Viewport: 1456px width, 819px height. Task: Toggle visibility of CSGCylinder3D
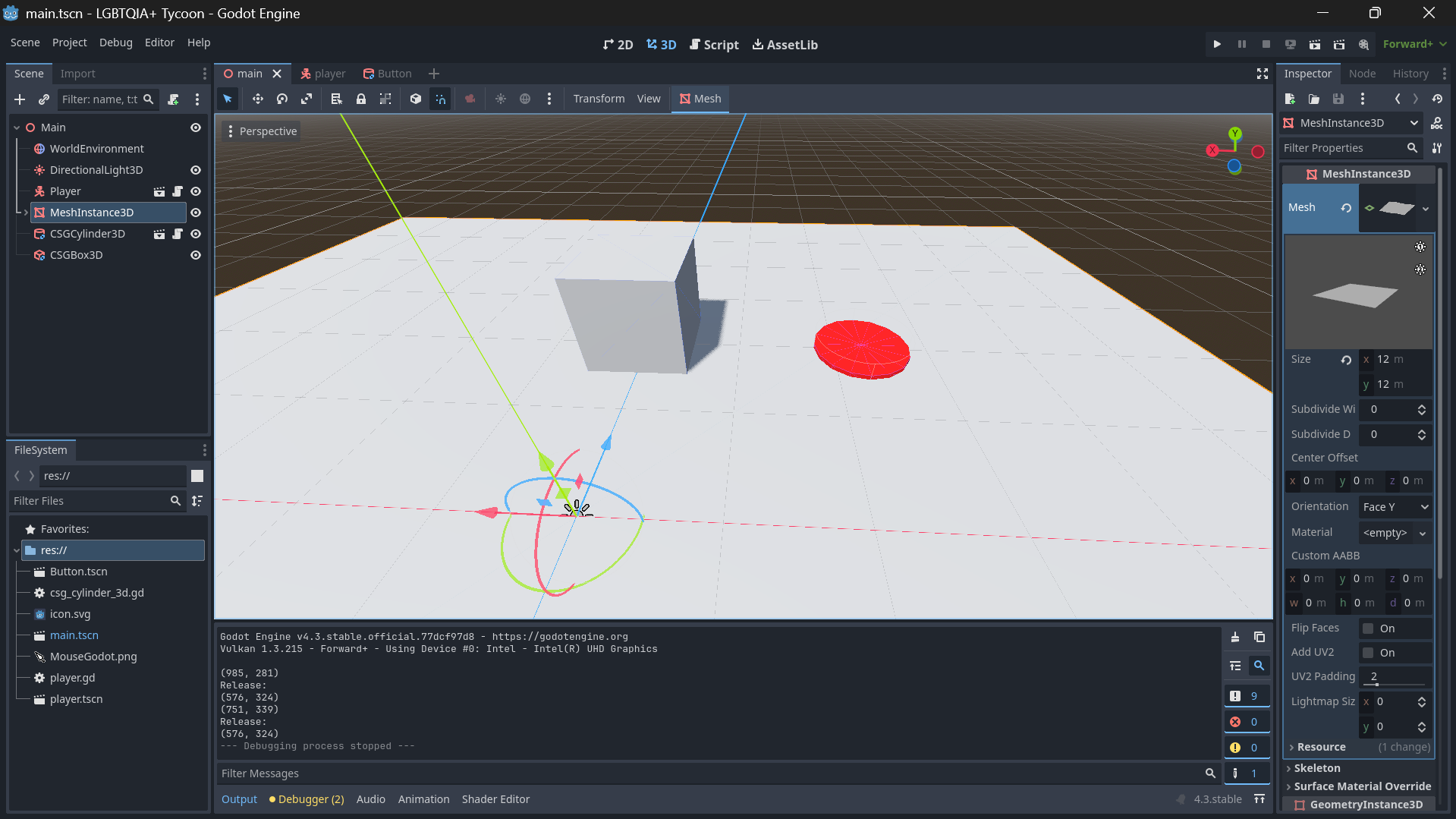pos(196,234)
